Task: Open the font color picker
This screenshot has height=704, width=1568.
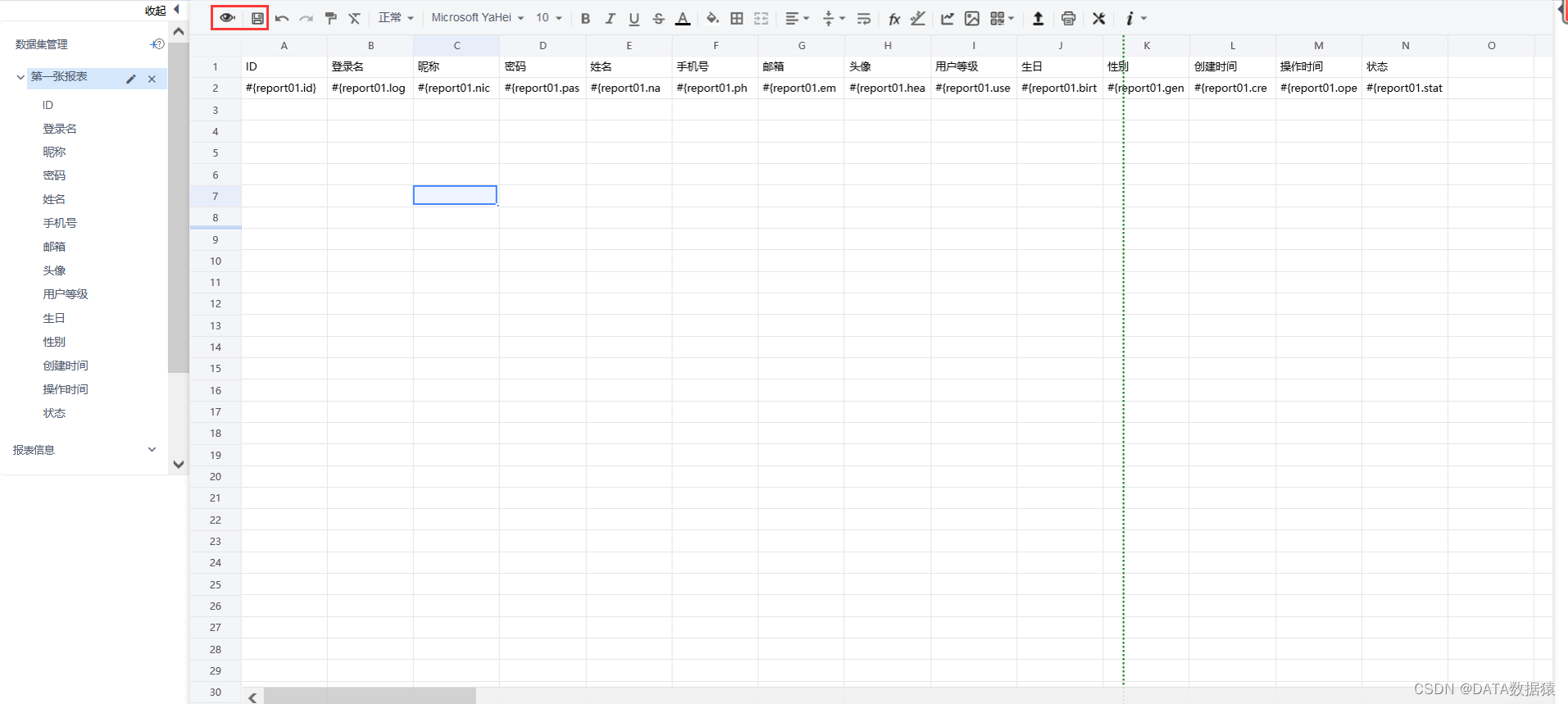Action: [x=683, y=18]
